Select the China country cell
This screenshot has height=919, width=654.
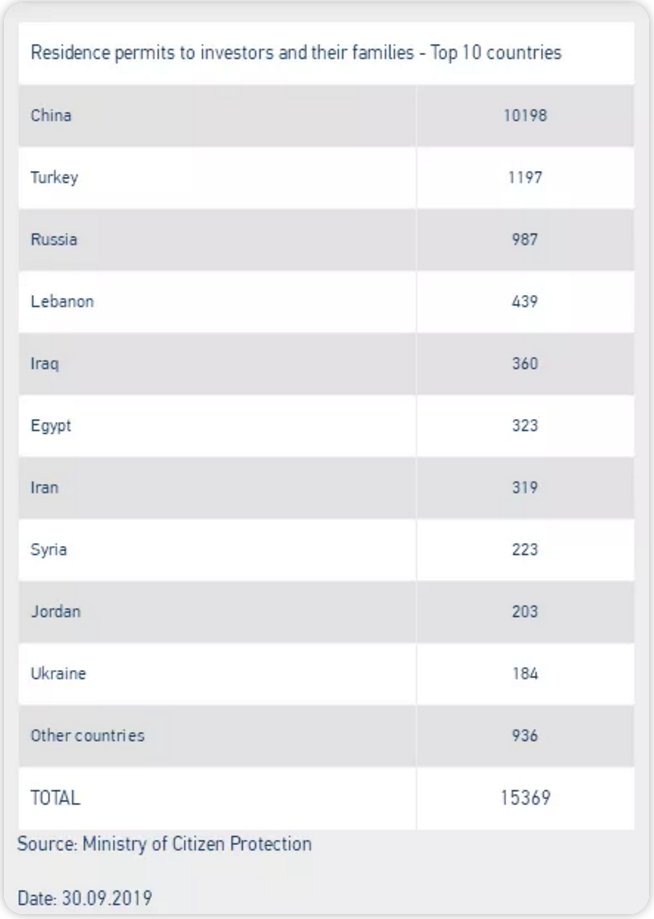[51, 115]
